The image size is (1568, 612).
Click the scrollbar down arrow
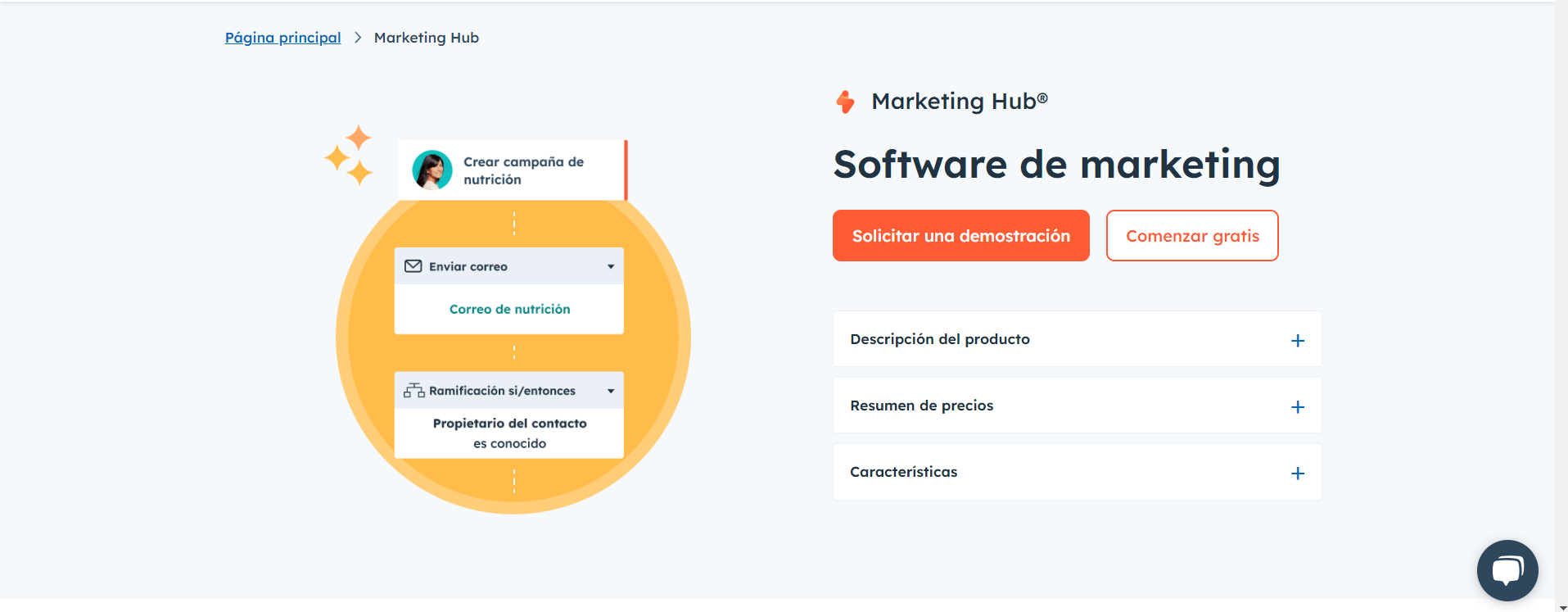1561,606
